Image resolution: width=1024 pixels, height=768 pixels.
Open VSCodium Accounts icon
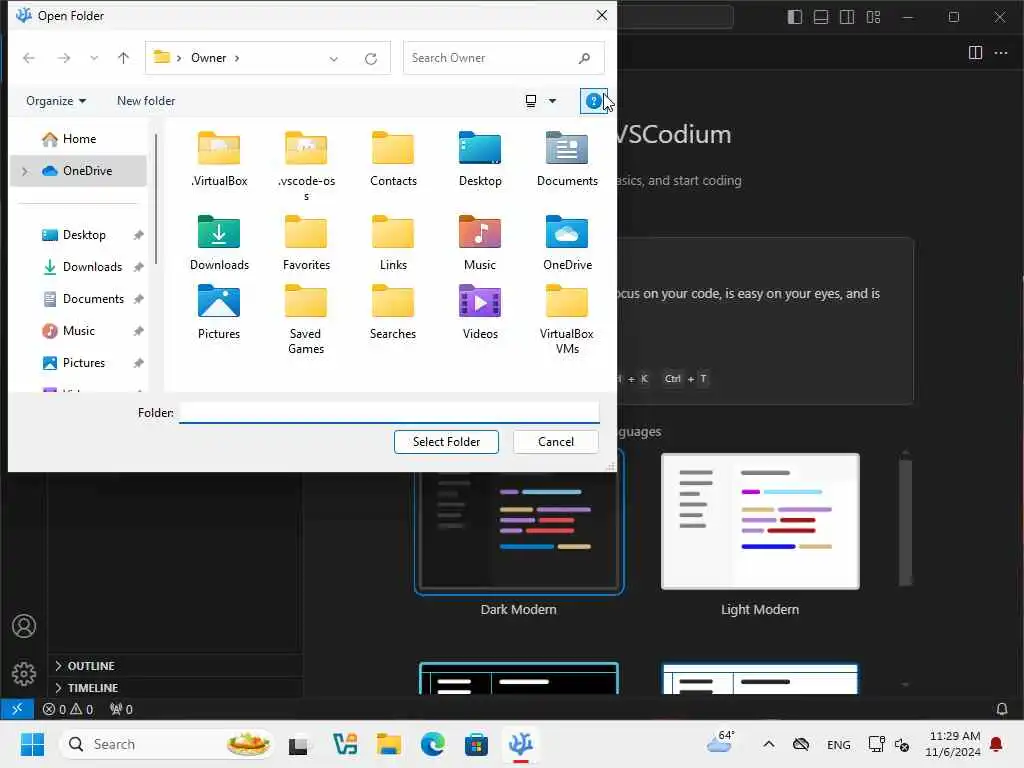click(24, 626)
